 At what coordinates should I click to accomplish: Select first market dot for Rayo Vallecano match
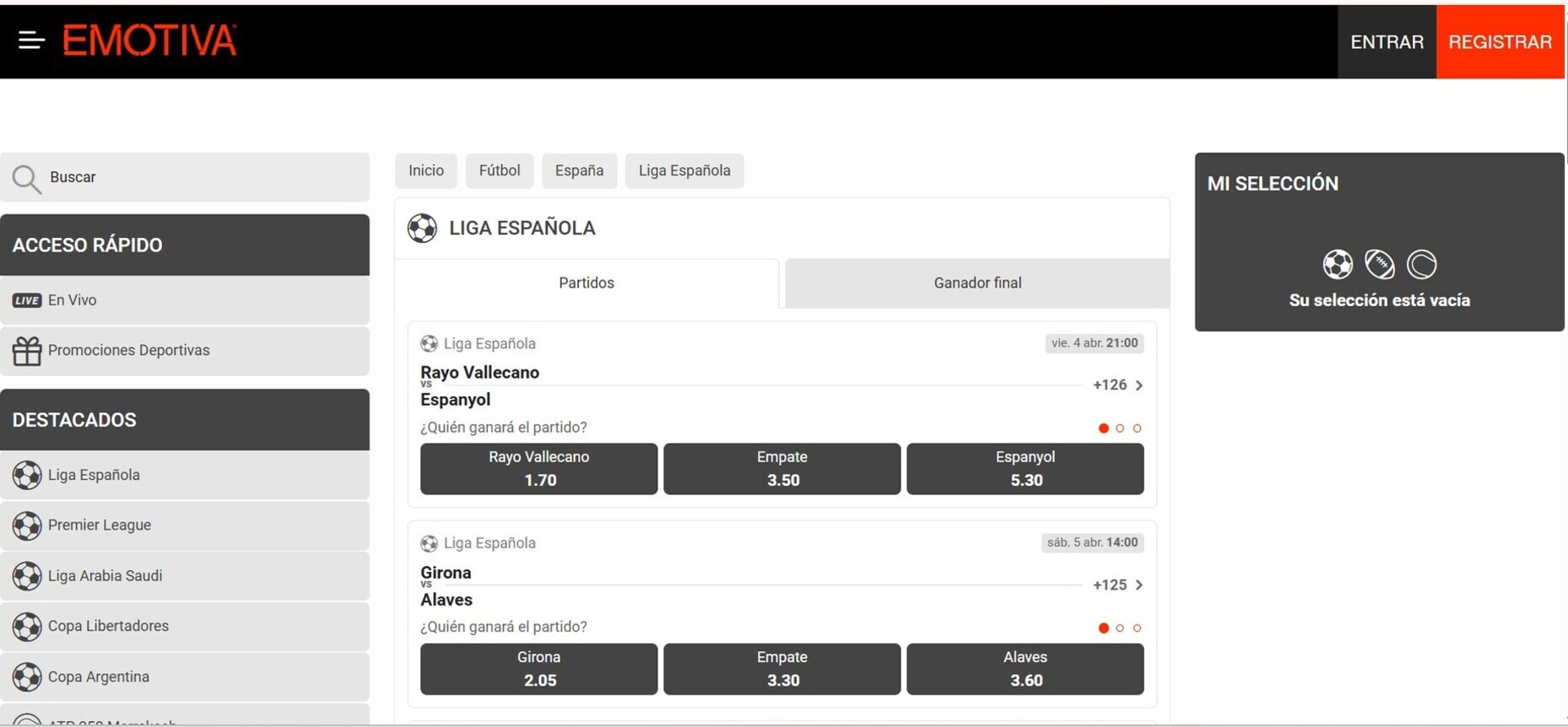point(1103,428)
